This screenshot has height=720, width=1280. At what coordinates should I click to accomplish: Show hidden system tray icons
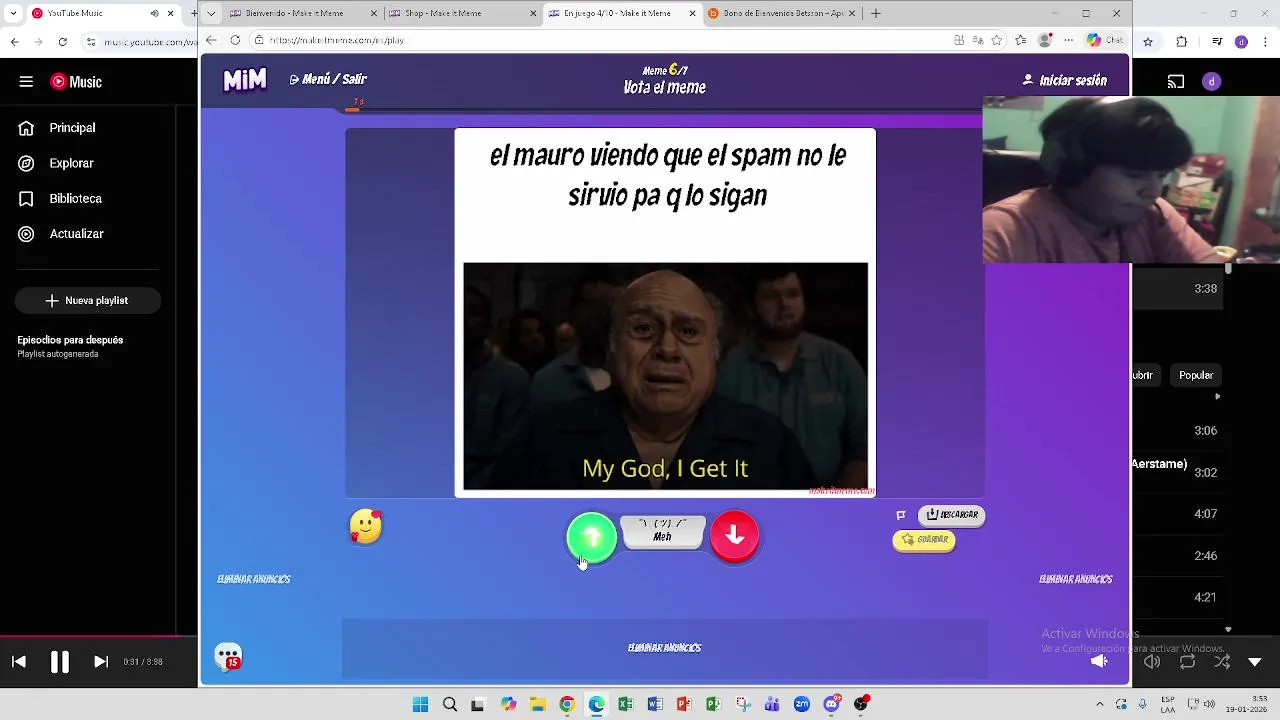click(1099, 704)
